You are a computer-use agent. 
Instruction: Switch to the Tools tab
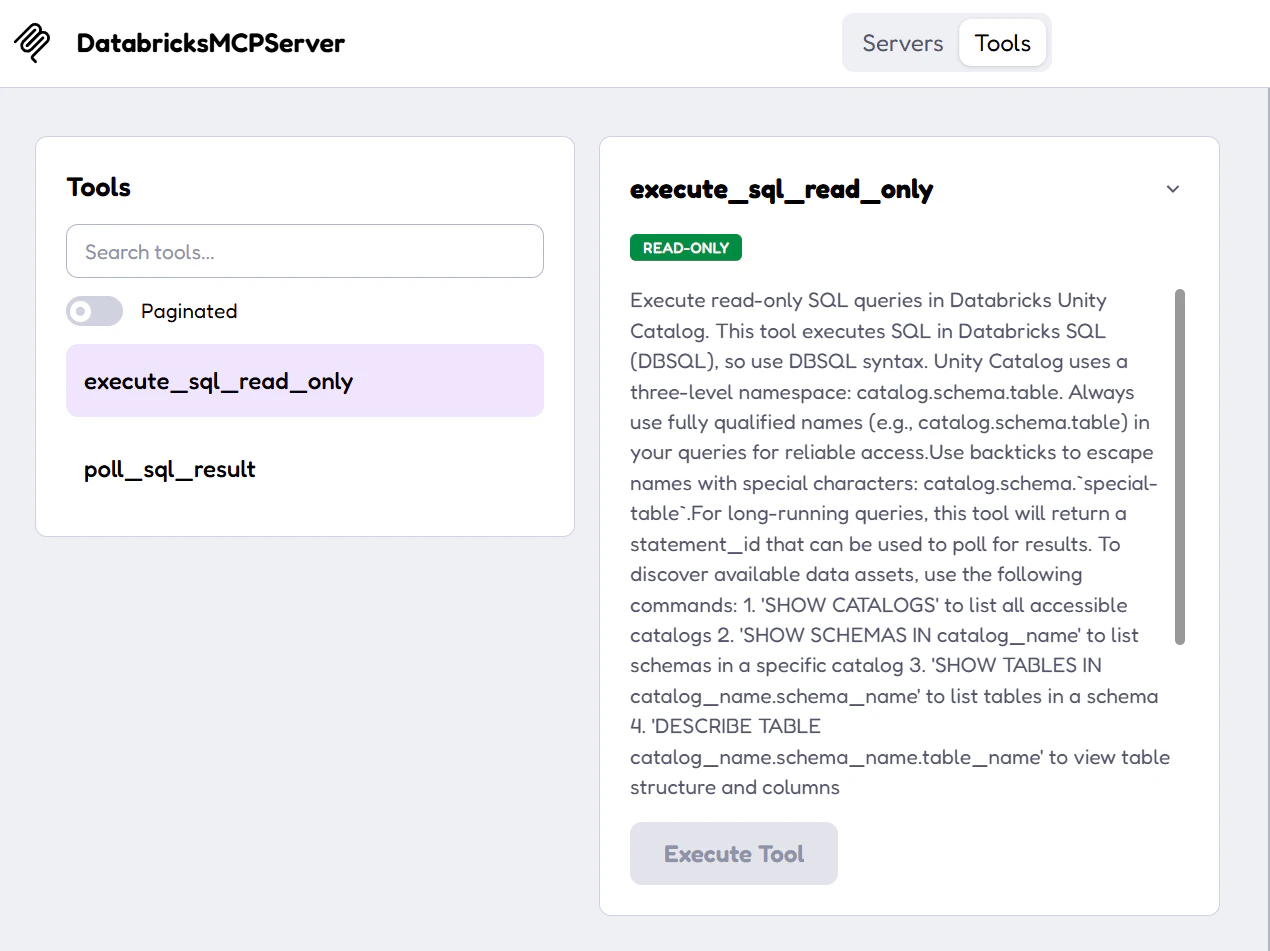[1002, 43]
